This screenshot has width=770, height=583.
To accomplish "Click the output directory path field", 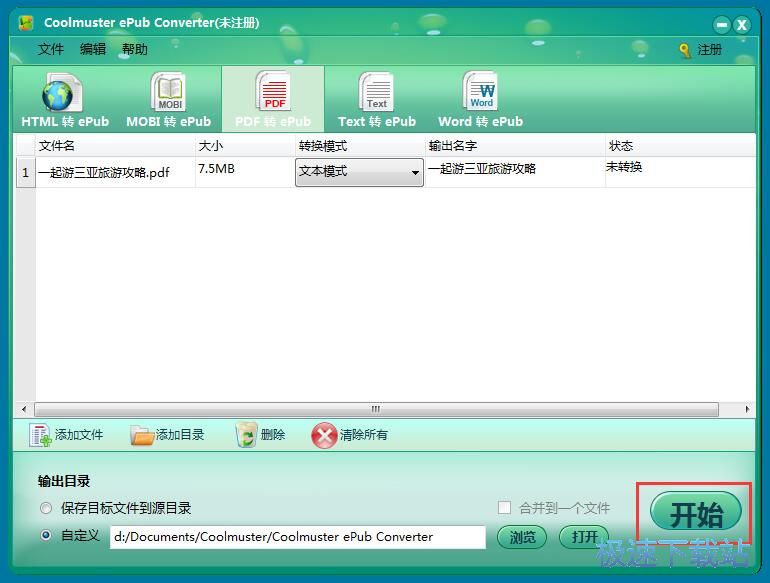I will [x=298, y=537].
